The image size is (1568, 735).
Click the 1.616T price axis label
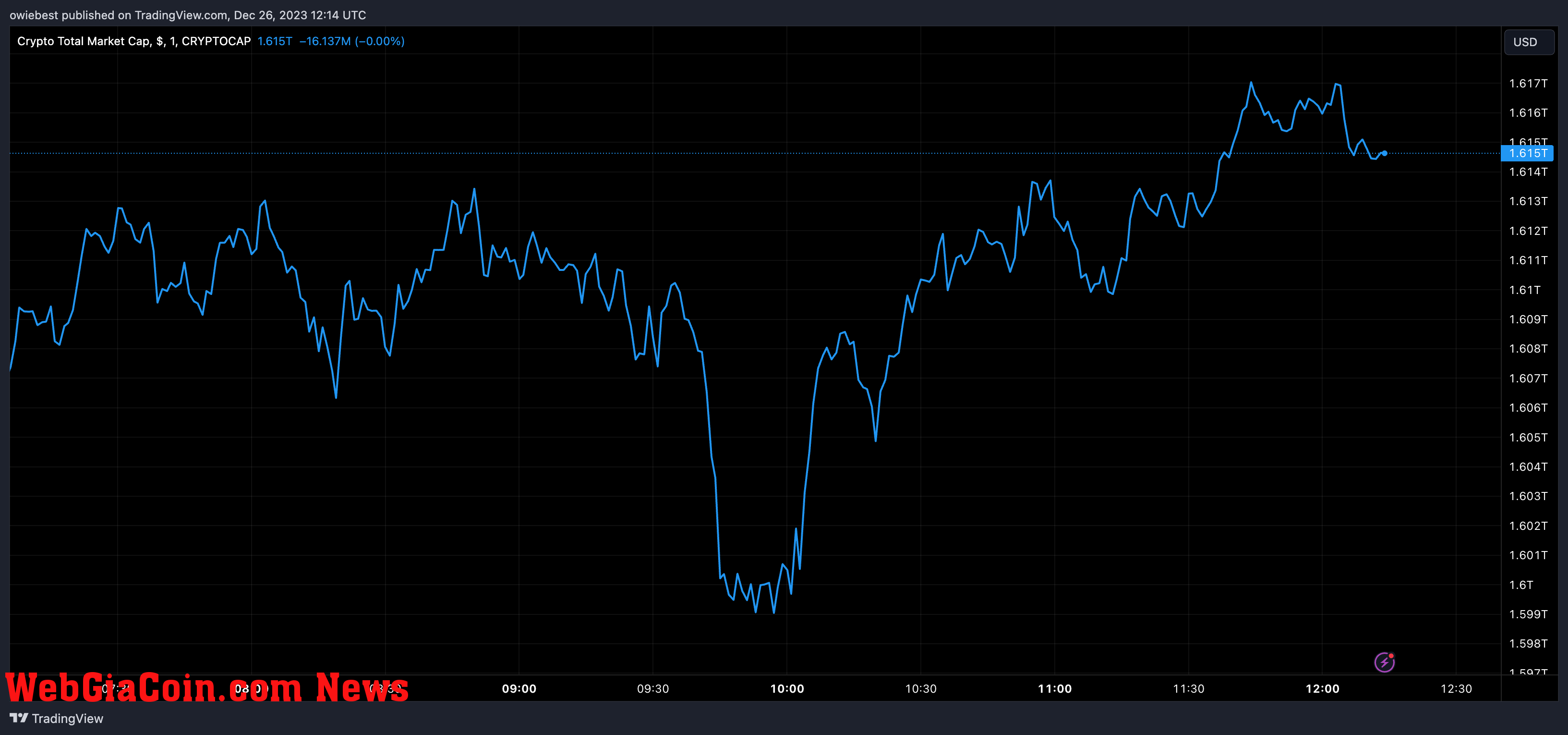pyautogui.click(x=1528, y=113)
